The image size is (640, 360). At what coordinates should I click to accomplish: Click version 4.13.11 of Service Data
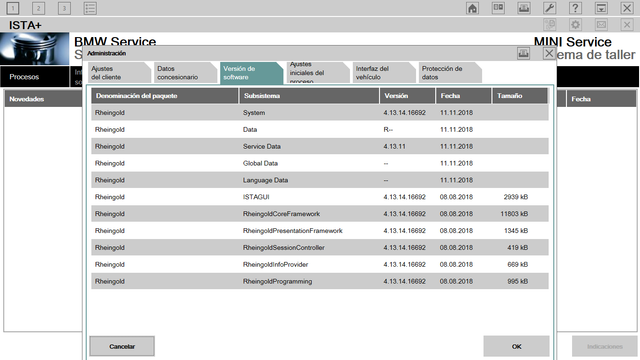point(394,146)
